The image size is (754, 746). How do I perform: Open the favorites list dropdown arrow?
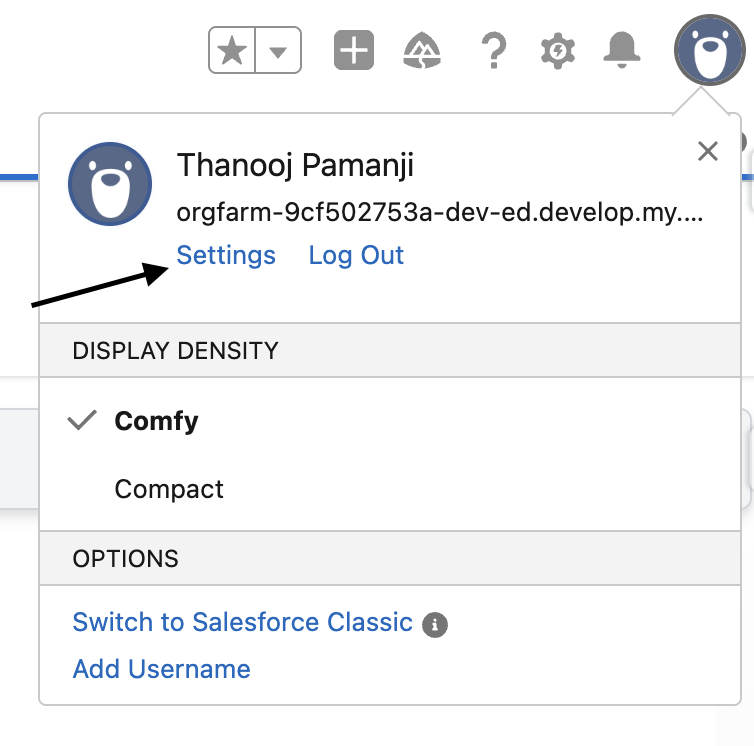278,50
